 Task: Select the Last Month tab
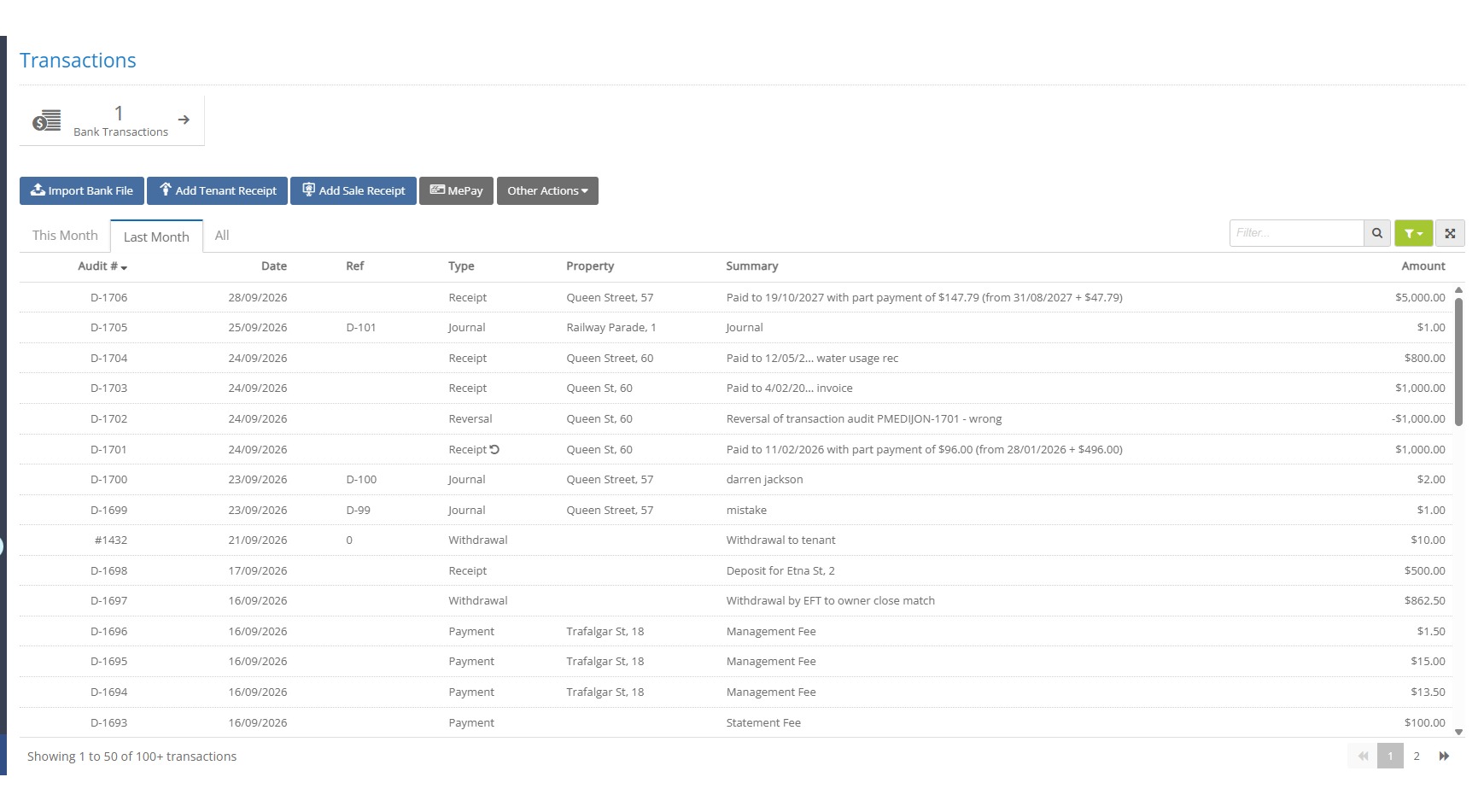pos(156,237)
